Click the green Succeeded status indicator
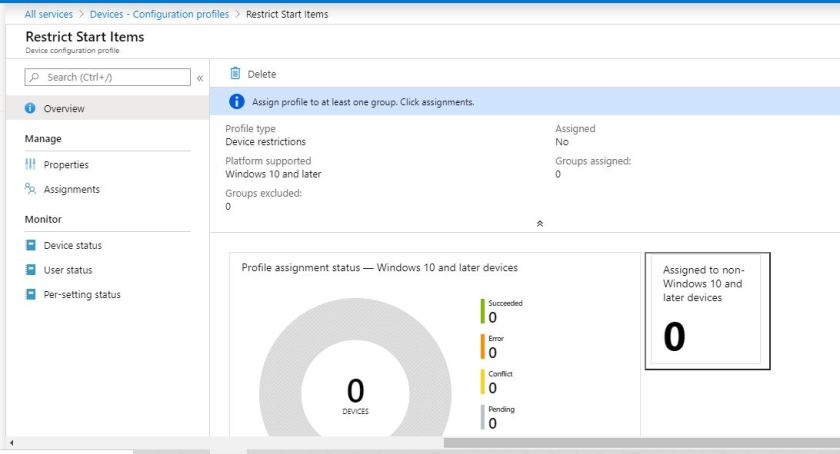The image size is (840, 454). point(482,311)
